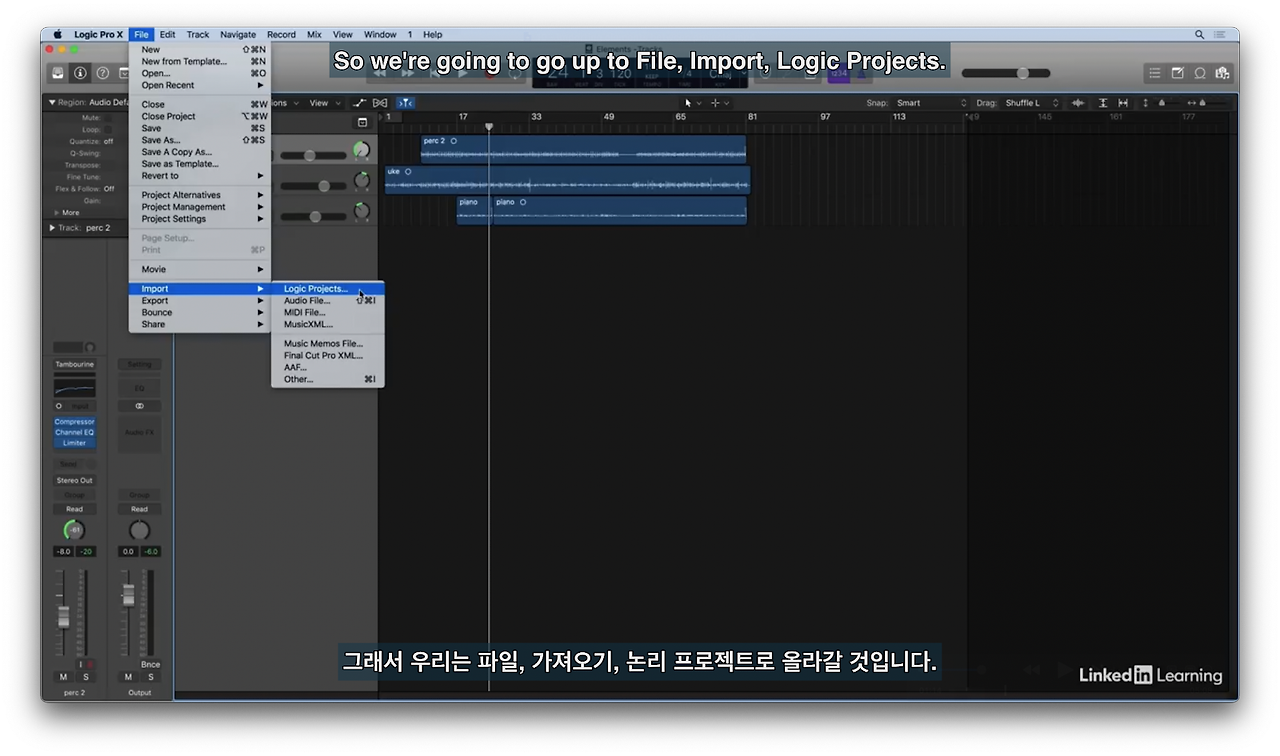
Task: Open the List Editors icon
Action: pyautogui.click(x=1155, y=73)
